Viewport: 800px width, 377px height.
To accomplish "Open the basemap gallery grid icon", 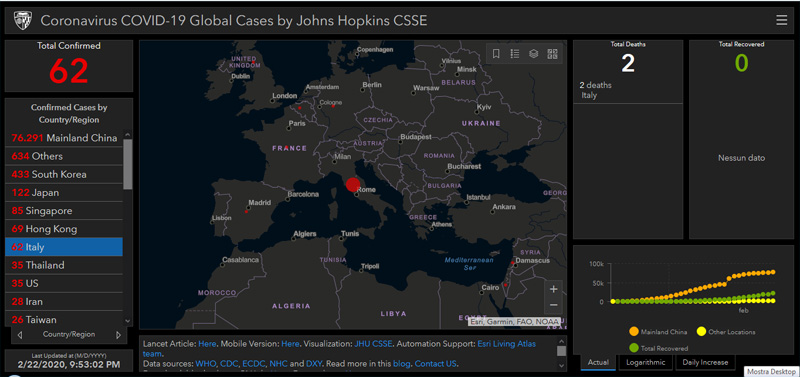I will (x=553, y=54).
